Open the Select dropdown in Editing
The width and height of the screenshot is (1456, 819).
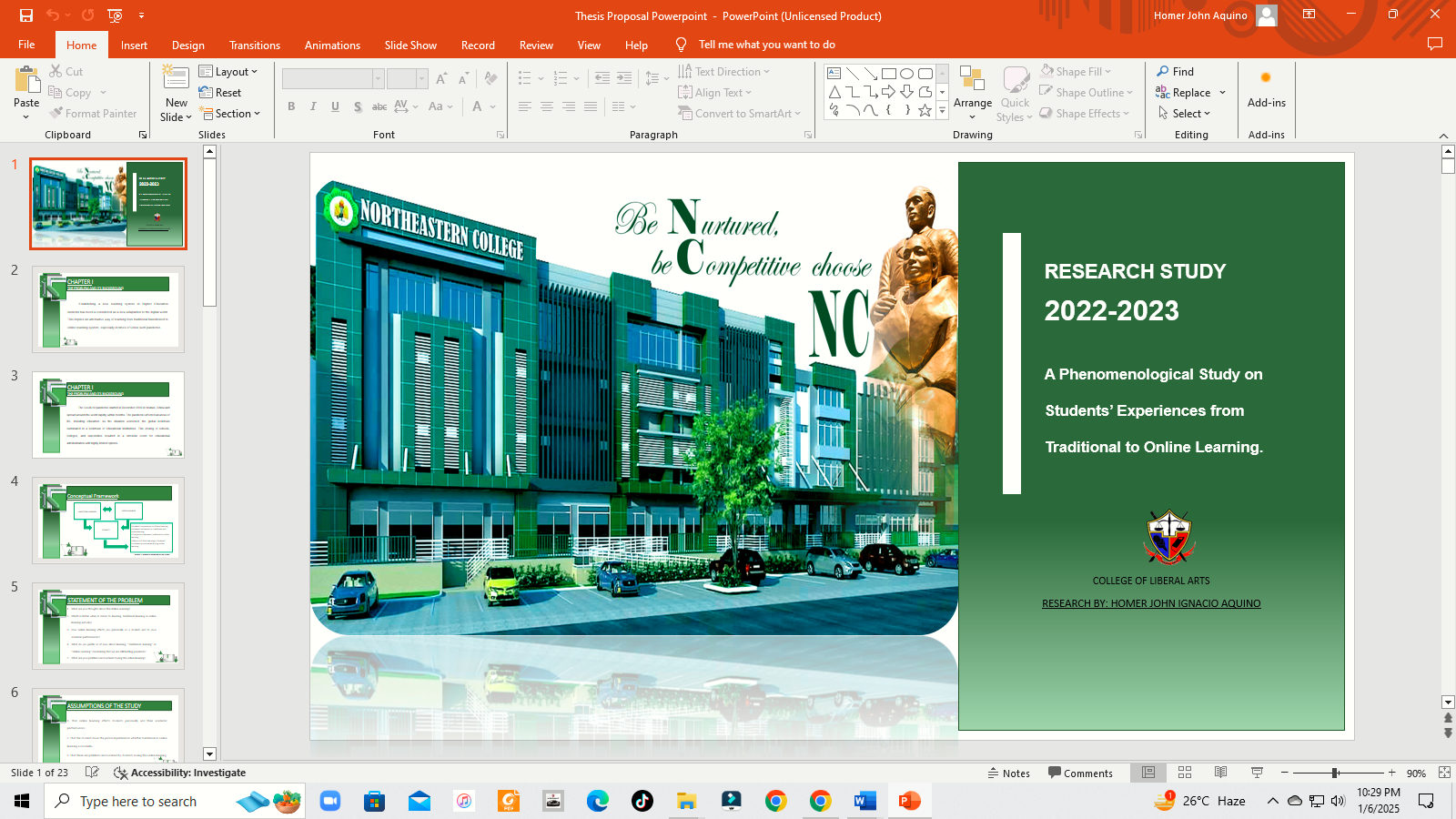(x=1185, y=114)
